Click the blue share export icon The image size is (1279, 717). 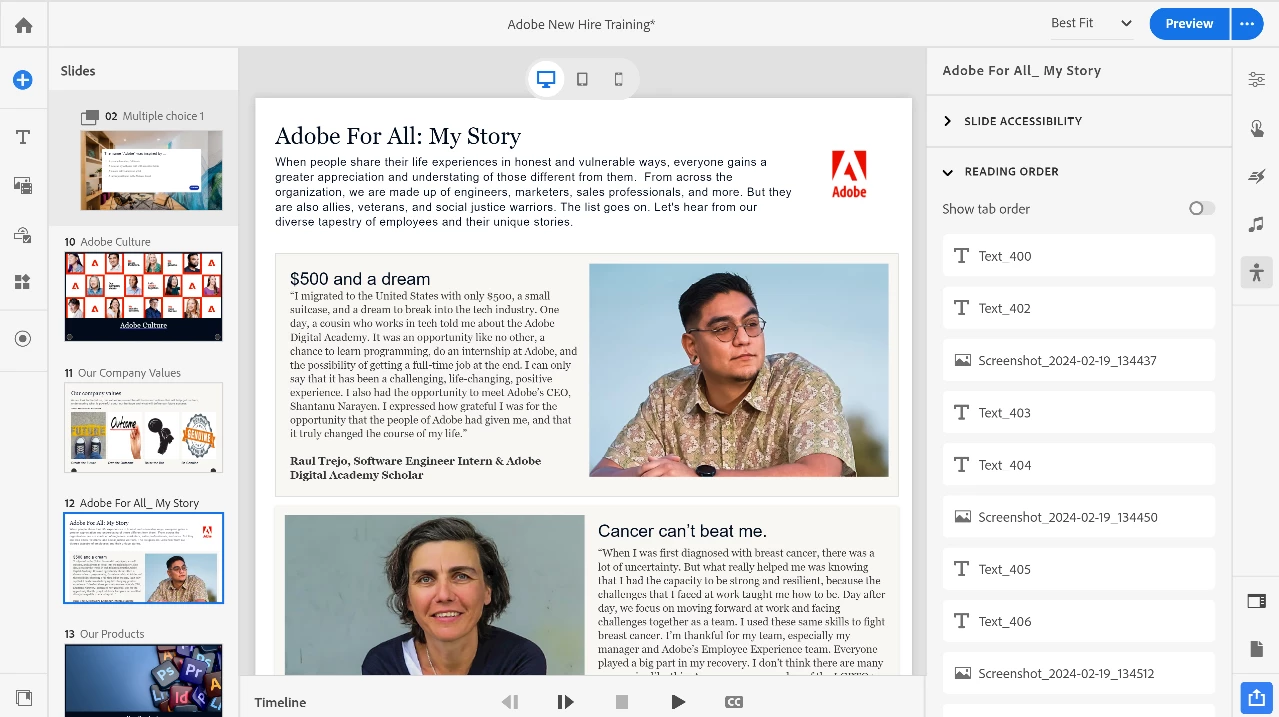(1256, 696)
